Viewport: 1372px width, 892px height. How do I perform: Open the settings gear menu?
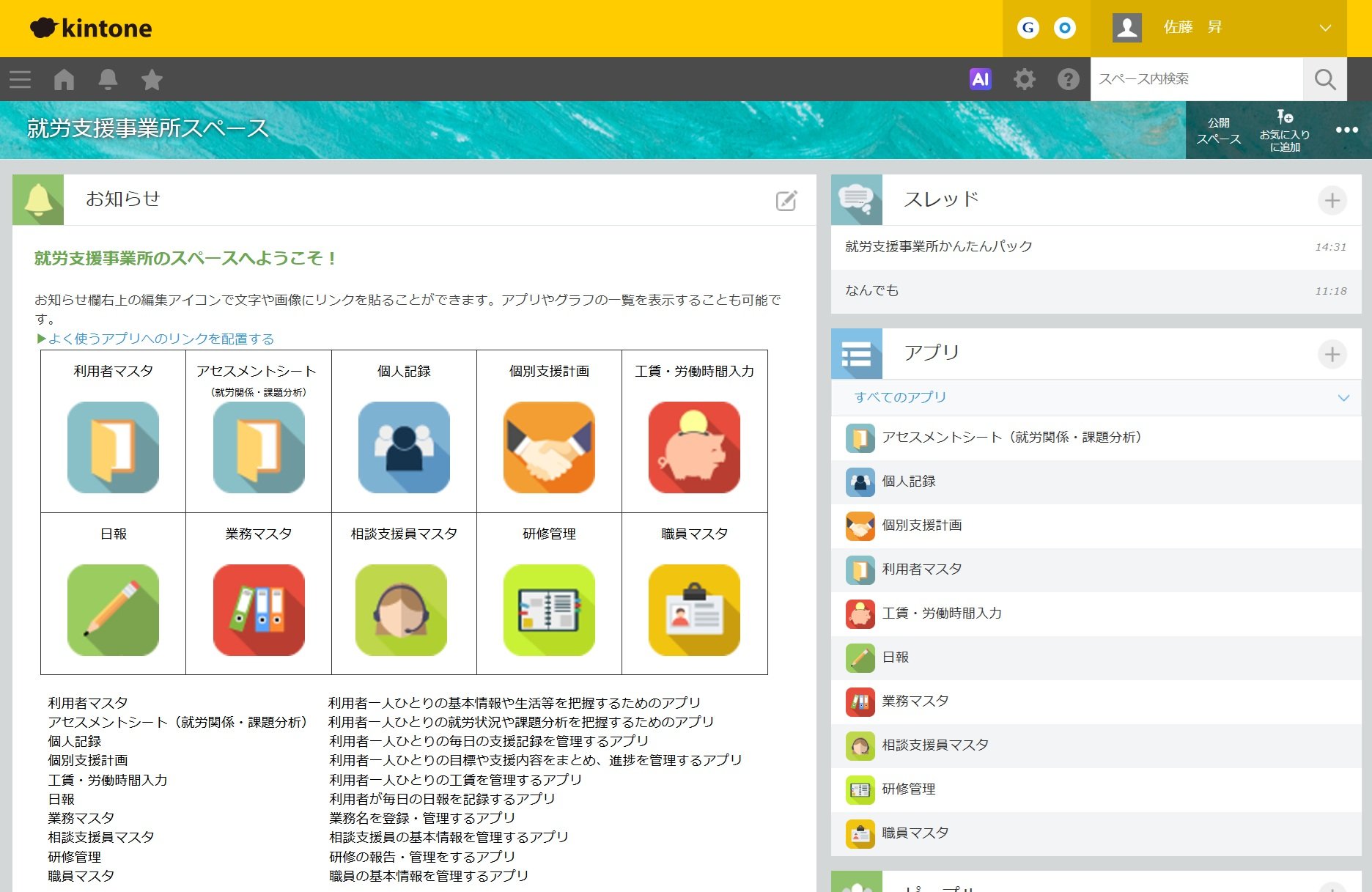(x=1024, y=79)
